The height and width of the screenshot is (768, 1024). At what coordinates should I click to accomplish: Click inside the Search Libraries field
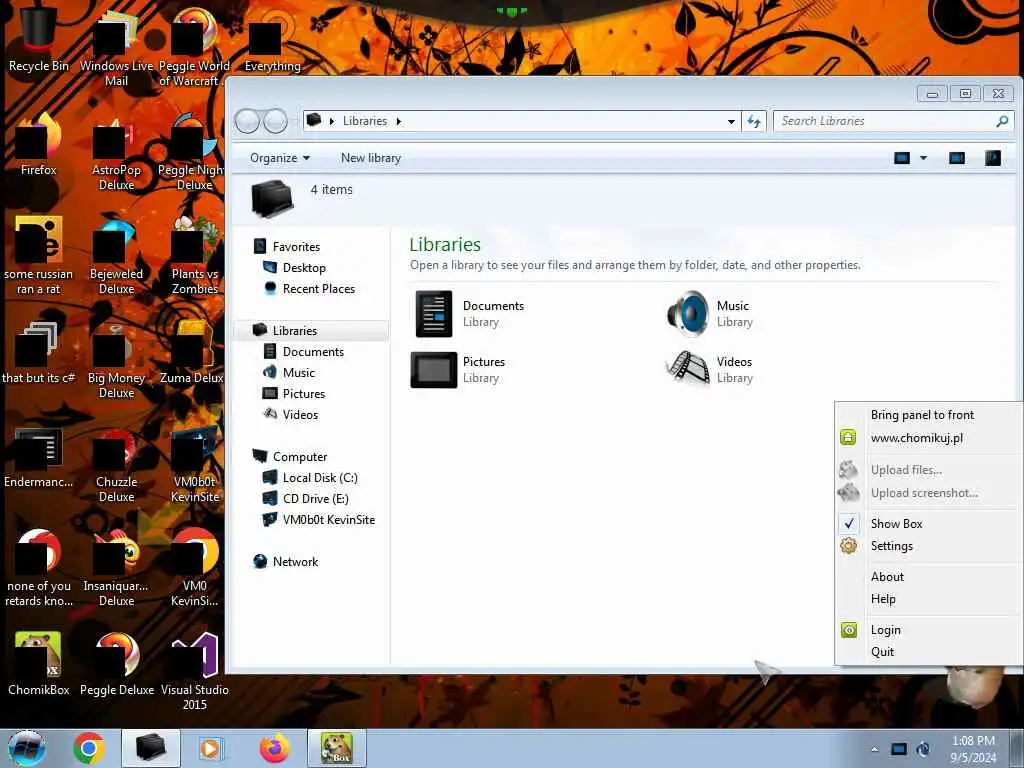[x=882, y=121]
